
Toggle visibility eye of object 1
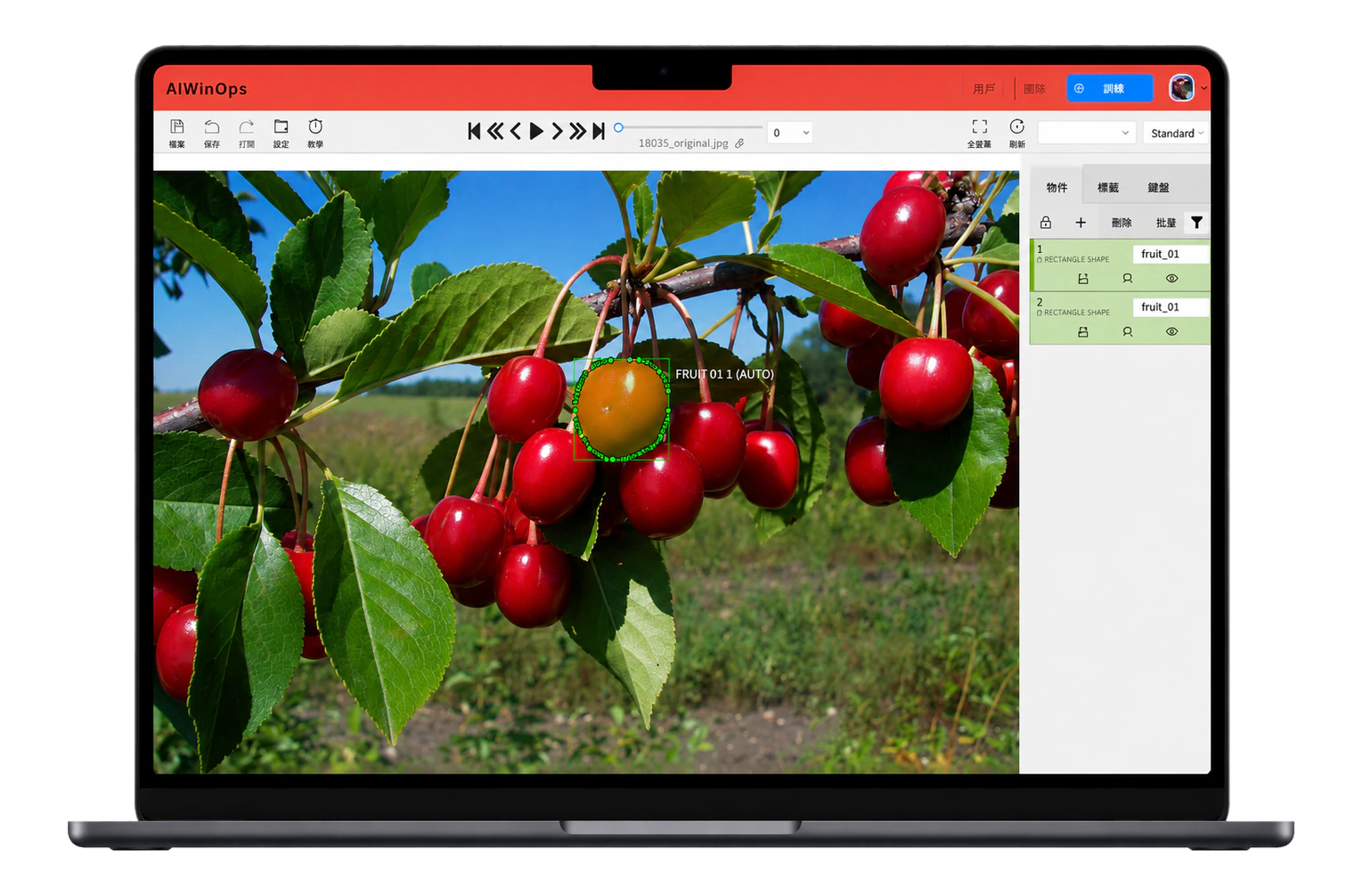coord(1171,279)
